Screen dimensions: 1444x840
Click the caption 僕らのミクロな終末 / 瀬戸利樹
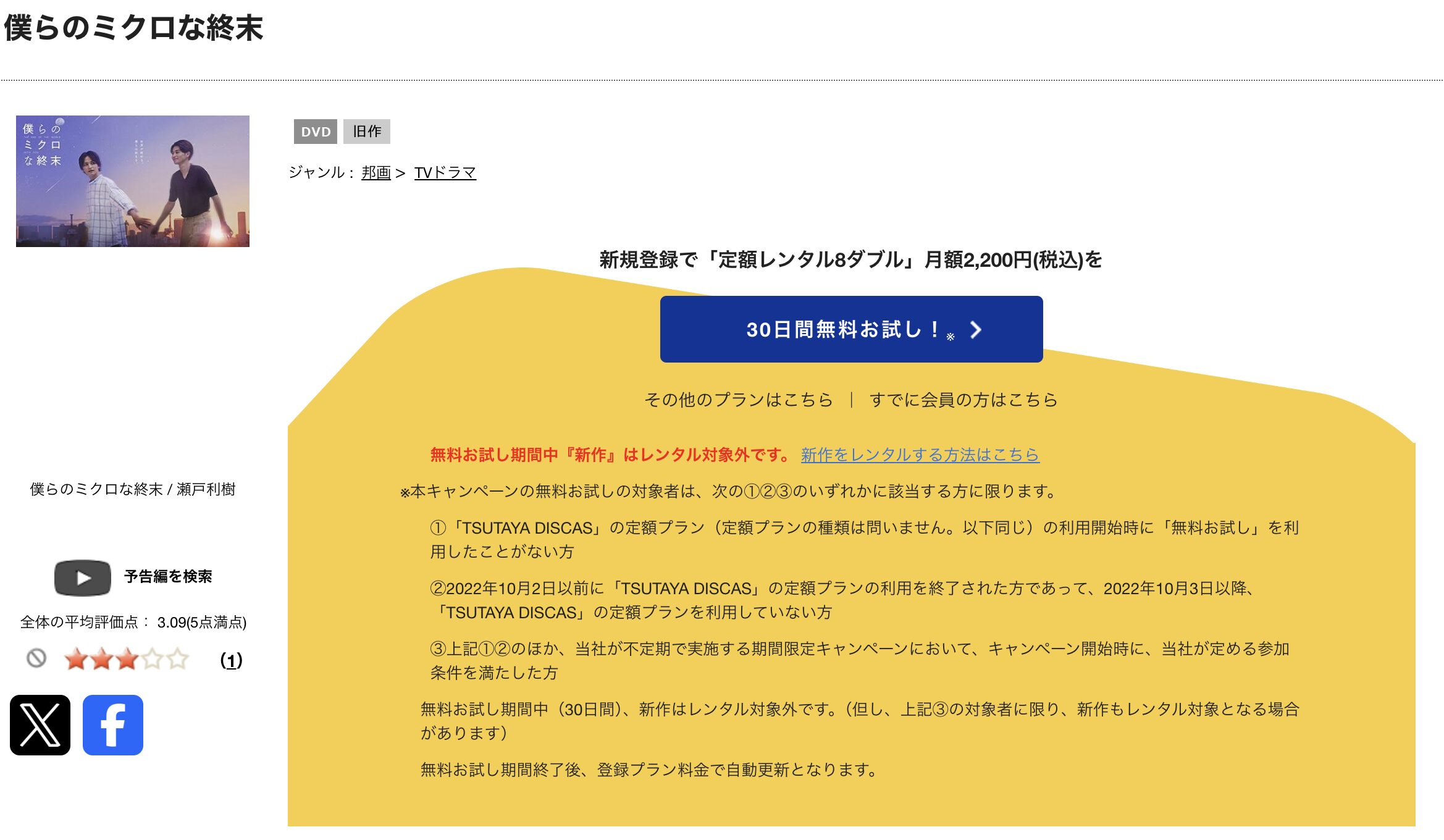coord(133,489)
